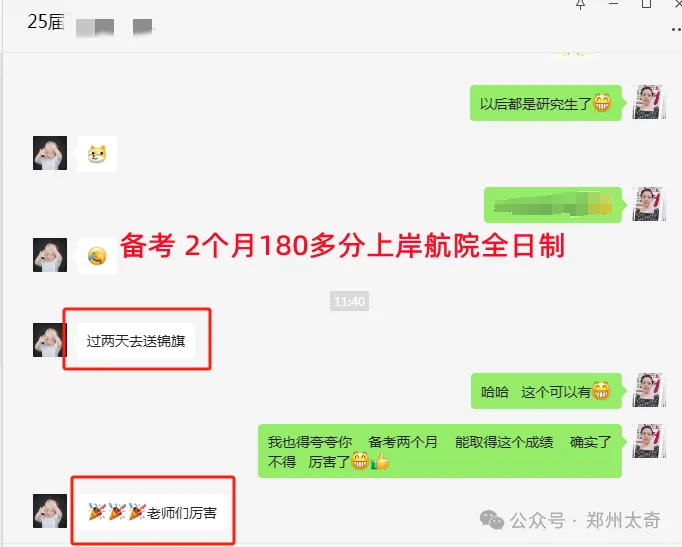Screen dimensions: 682x547
Task: Click the 公众号 郑州太奇 watermark
Action: pyautogui.click(x=570, y=520)
